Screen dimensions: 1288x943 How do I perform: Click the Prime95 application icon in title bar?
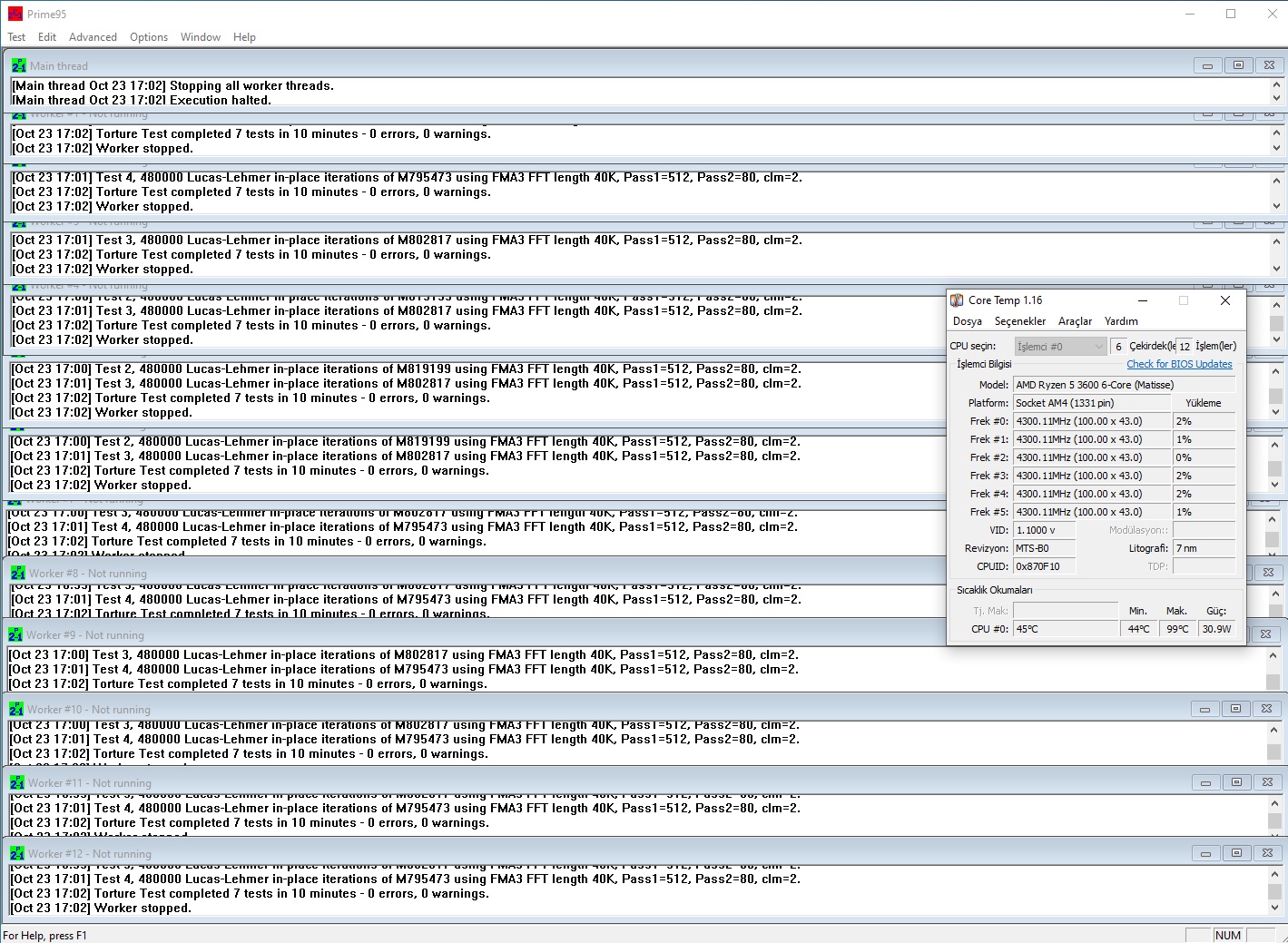click(x=15, y=14)
